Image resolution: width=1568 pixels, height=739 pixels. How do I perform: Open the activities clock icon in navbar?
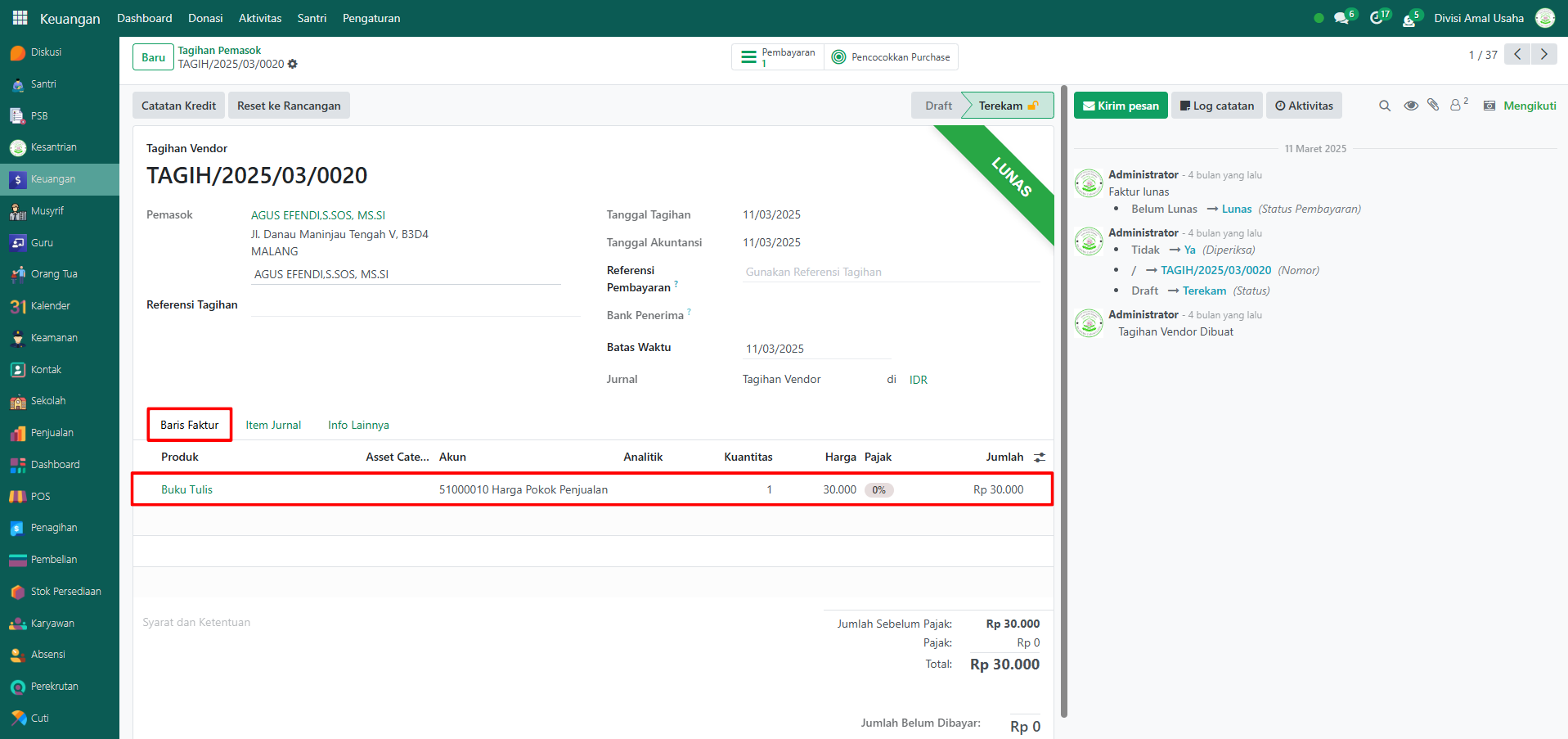1377,18
